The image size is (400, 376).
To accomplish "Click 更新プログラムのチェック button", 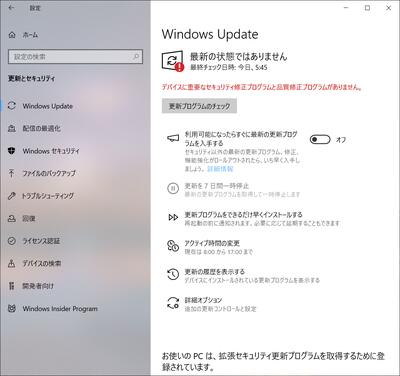I will tap(199, 106).
